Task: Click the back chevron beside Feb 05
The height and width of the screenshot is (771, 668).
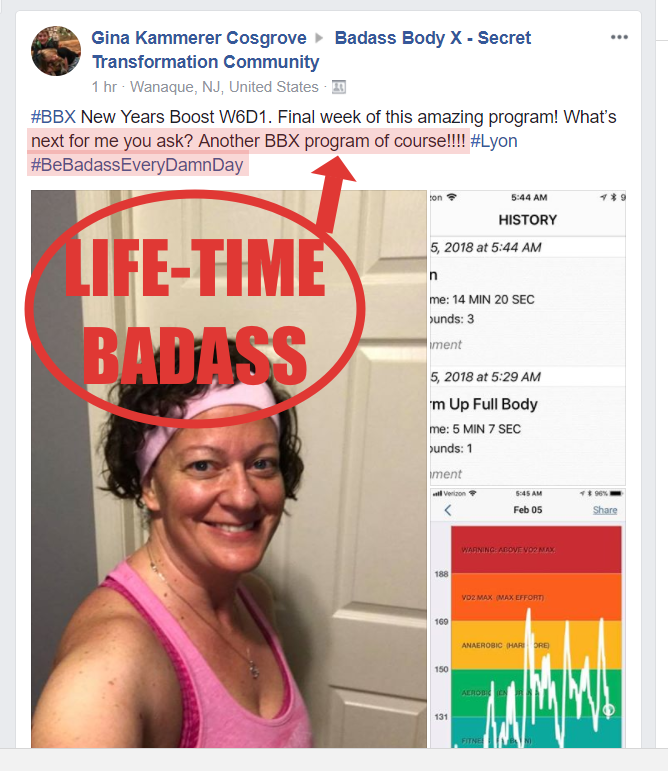Action: pyautogui.click(x=447, y=510)
